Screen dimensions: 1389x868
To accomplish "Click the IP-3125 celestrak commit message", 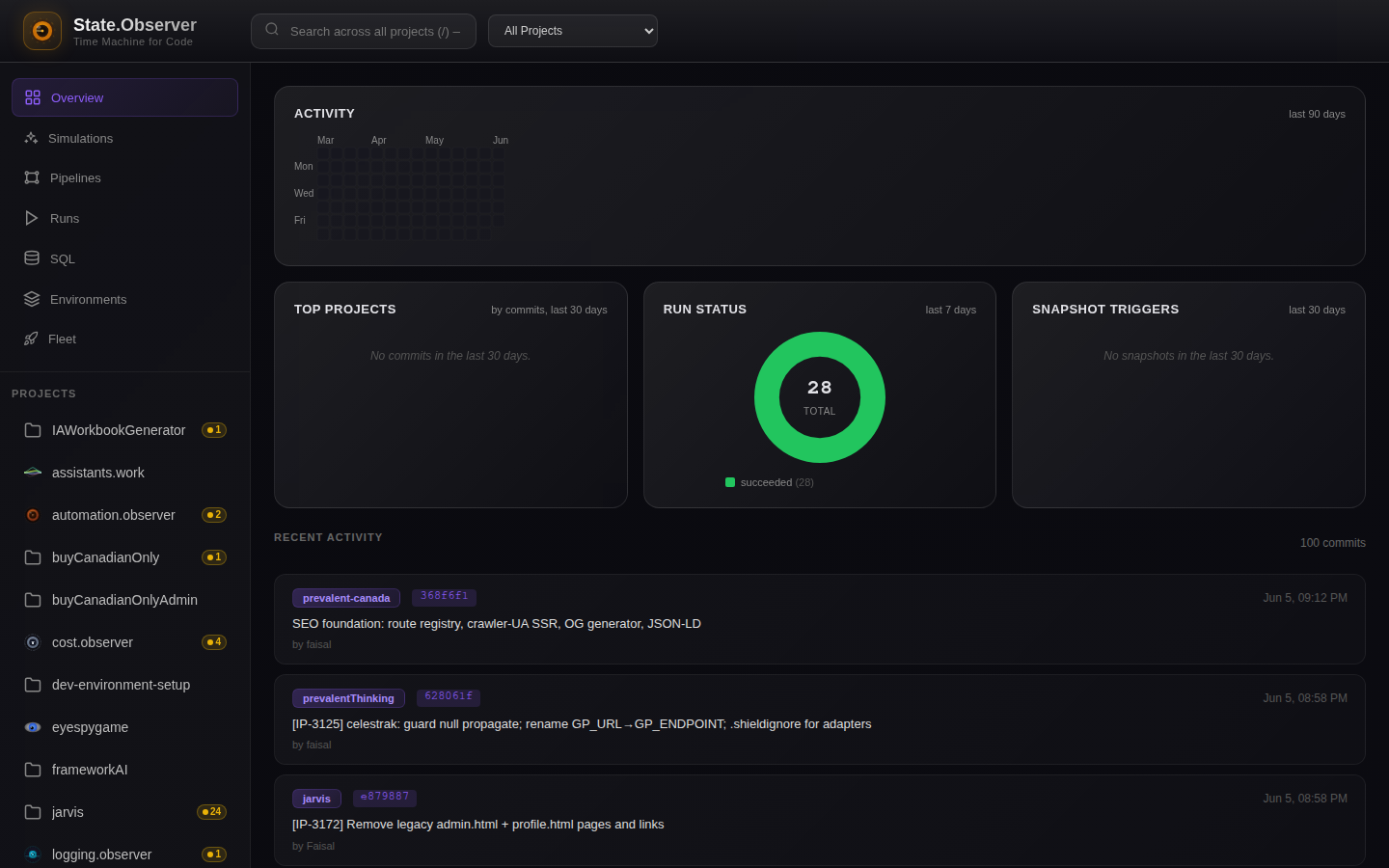I will [x=582, y=724].
